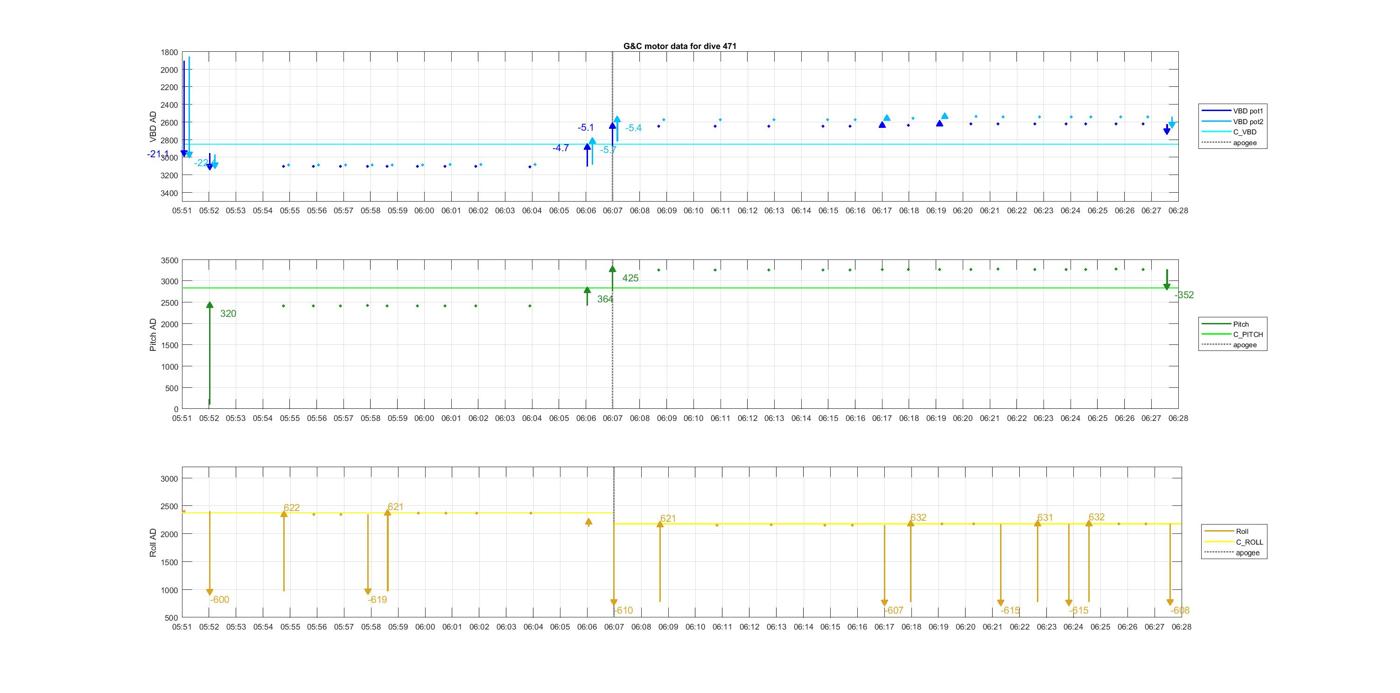Click the '-600' roll data label

[x=219, y=600]
